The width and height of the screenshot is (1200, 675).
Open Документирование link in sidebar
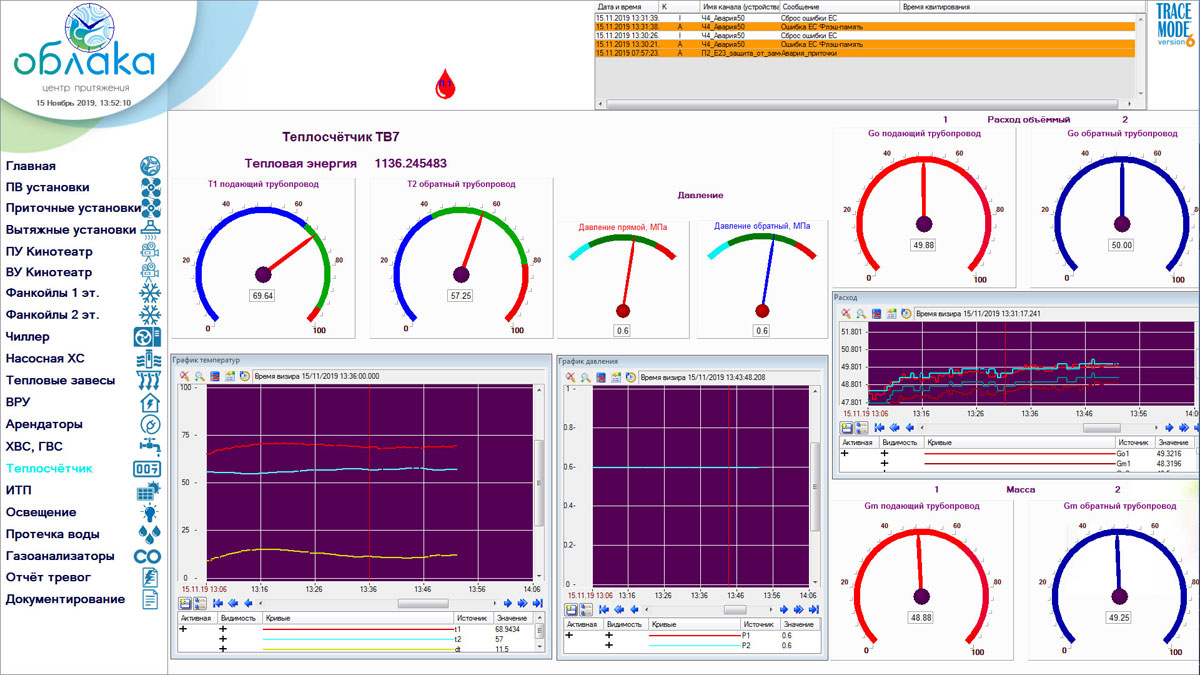(66, 599)
